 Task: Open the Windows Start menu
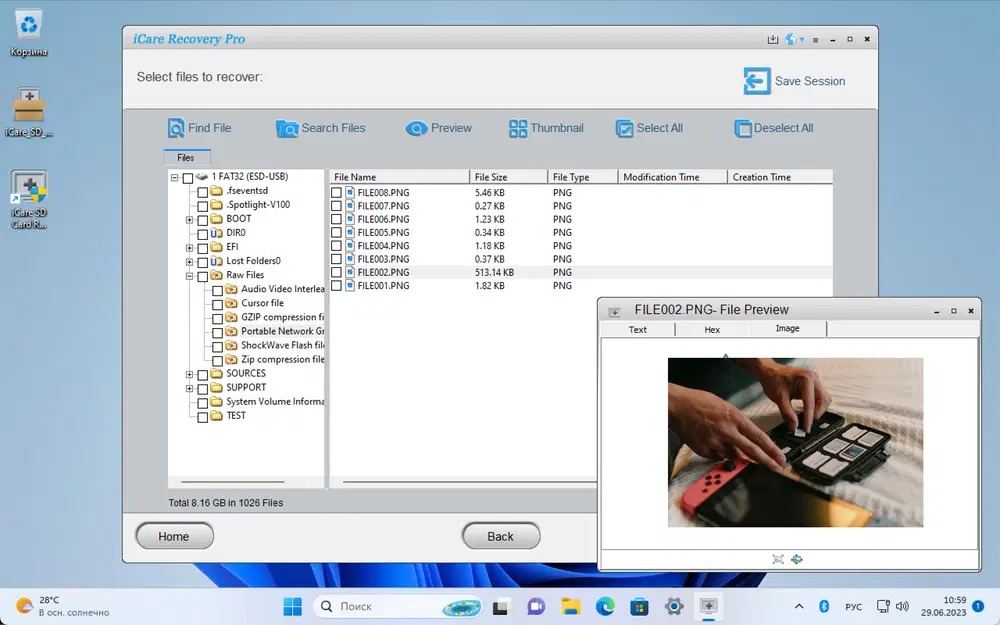[293, 606]
